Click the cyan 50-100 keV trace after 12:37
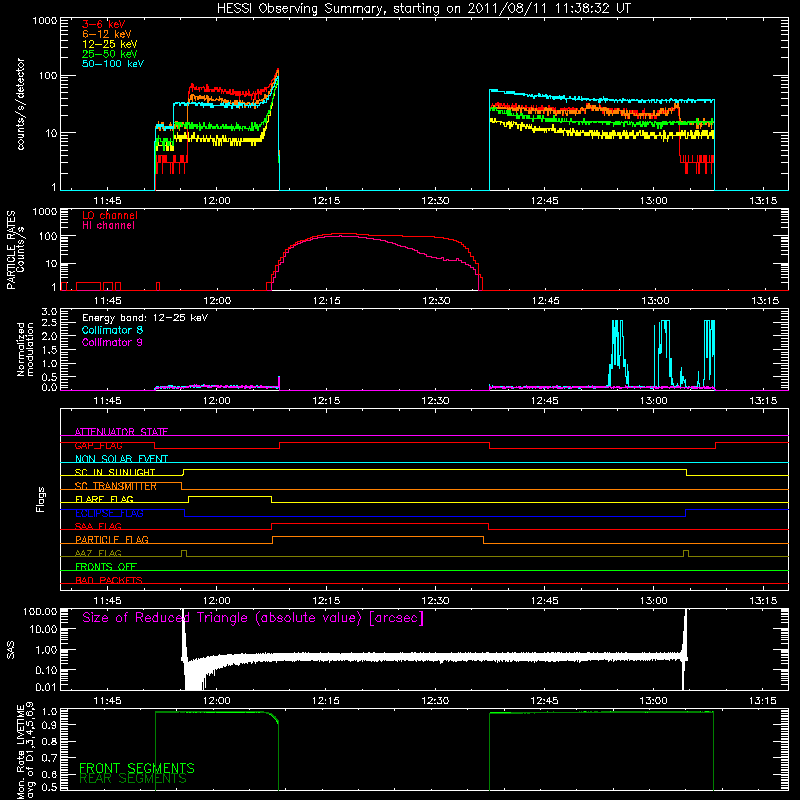This screenshot has height=800, width=800. (x=602, y=98)
